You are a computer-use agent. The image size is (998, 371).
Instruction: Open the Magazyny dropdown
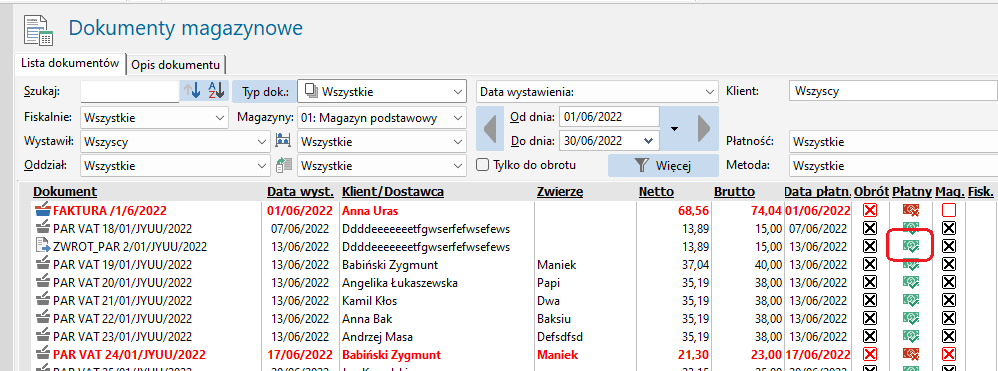coord(382,118)
